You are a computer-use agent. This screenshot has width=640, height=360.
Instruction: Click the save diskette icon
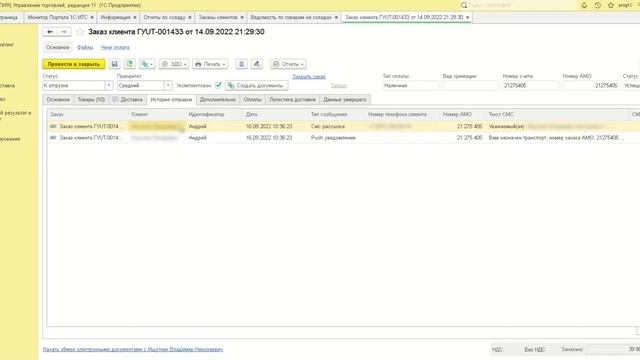click(x=114, y=64)
